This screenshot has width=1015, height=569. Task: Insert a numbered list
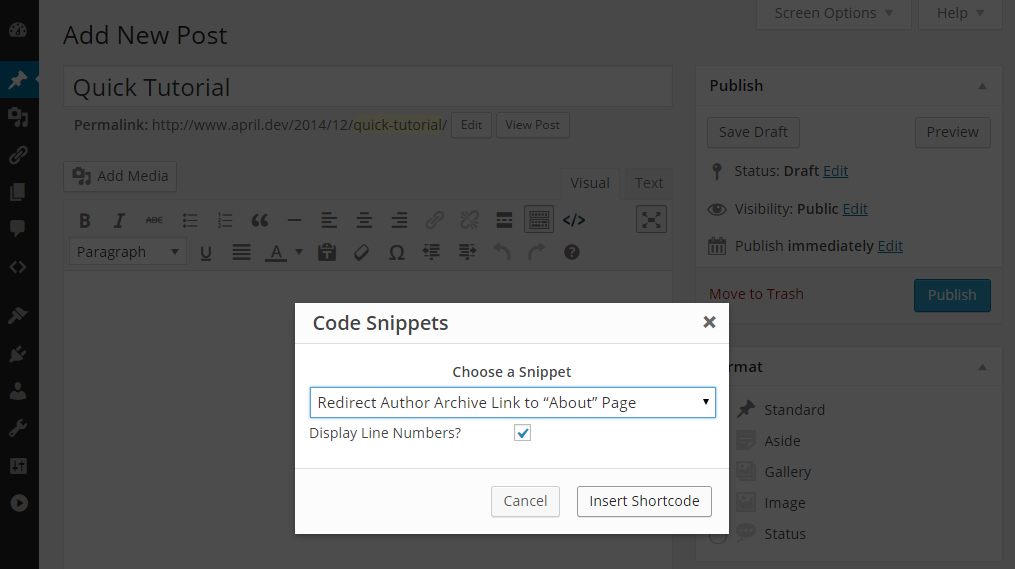pos(225,220)
